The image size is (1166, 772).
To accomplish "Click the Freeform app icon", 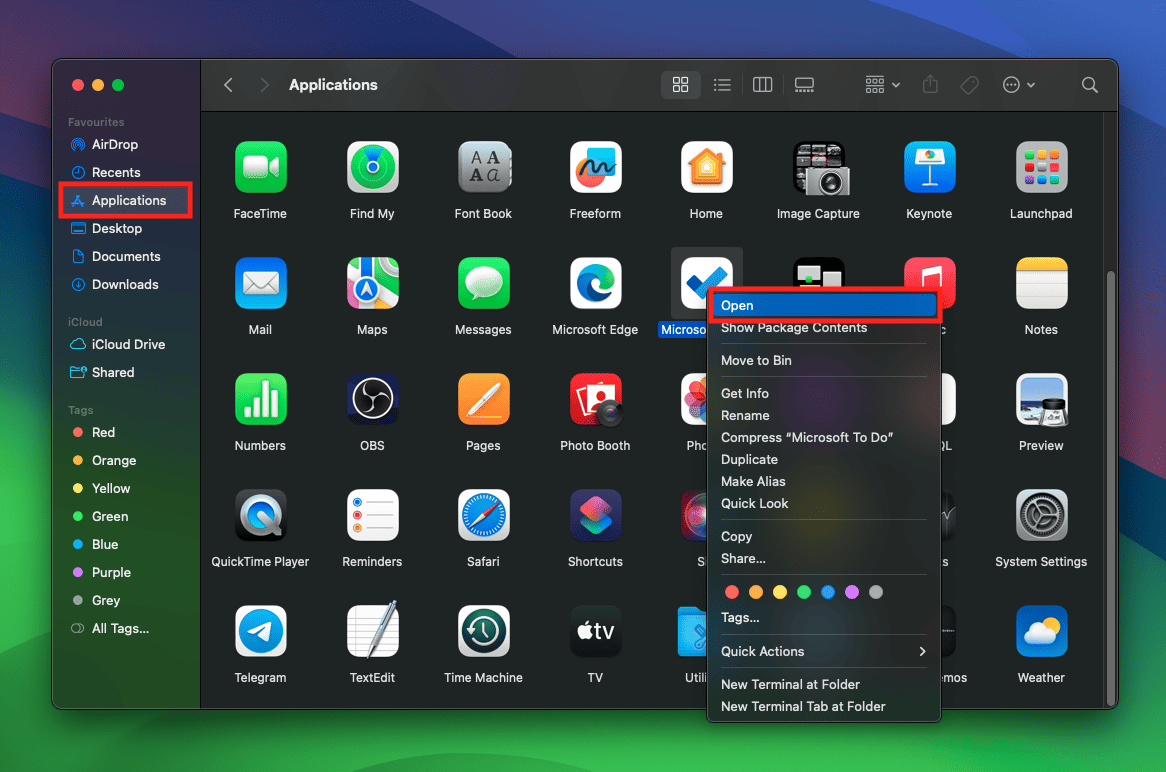I will (x=595, y=167).
